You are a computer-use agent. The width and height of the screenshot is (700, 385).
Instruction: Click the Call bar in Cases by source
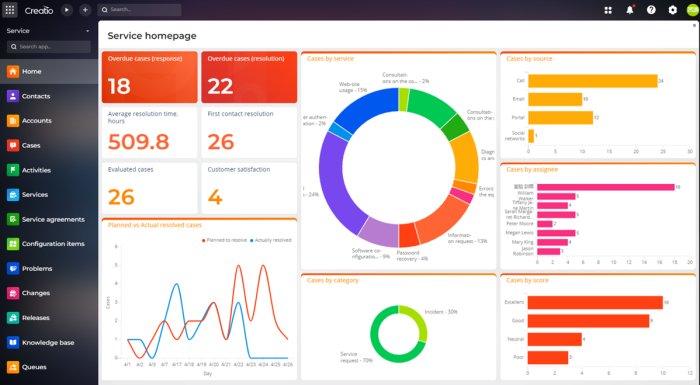(x=593, y=81)
